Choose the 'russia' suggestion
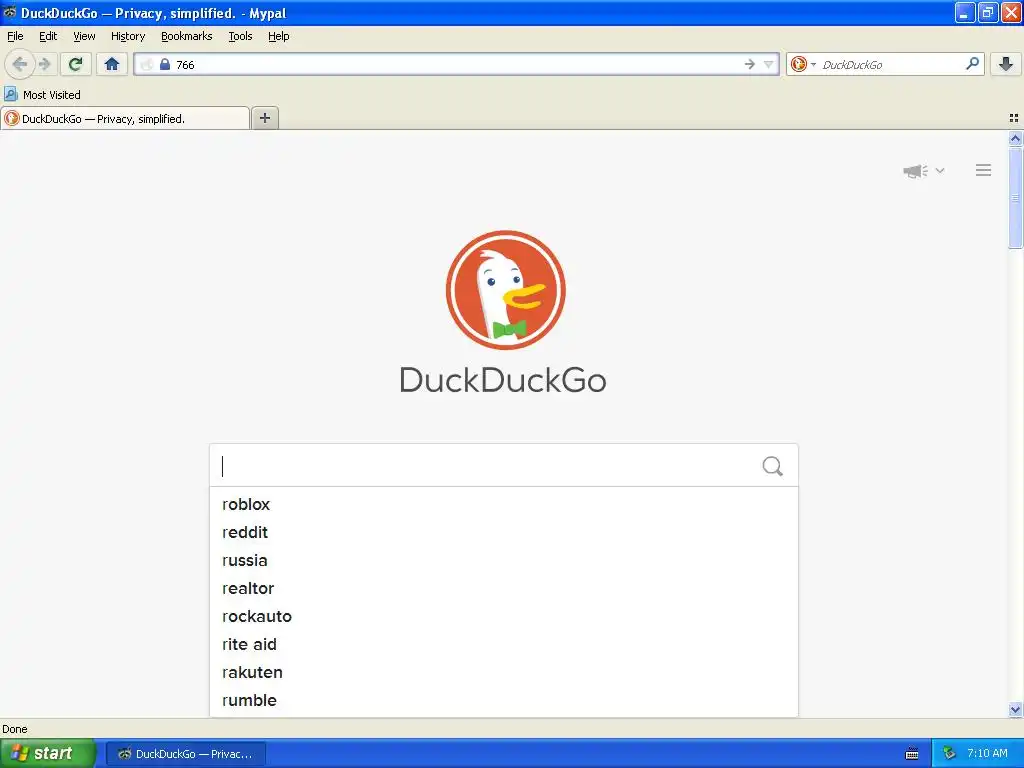This screenshot has height=768, width=1024. (504, 560)
